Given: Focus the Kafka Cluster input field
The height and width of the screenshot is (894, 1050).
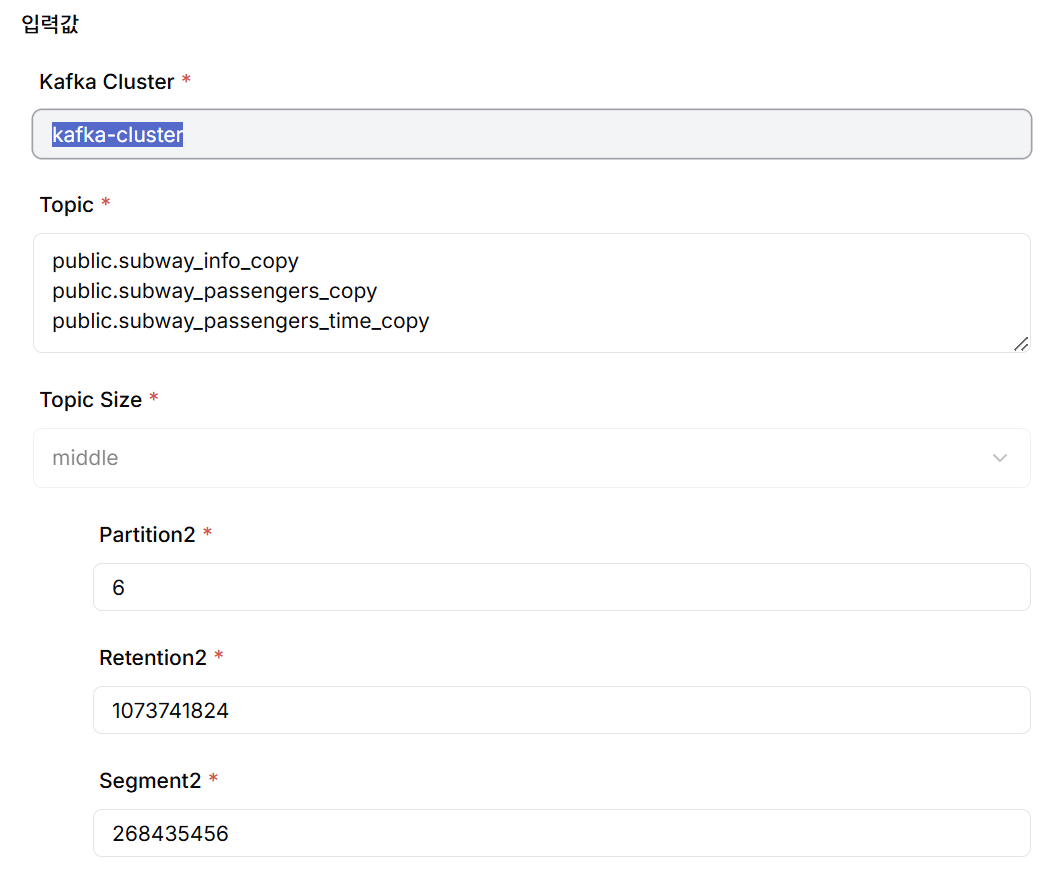Looking at the screenshot, I should (x=600, y=134).
